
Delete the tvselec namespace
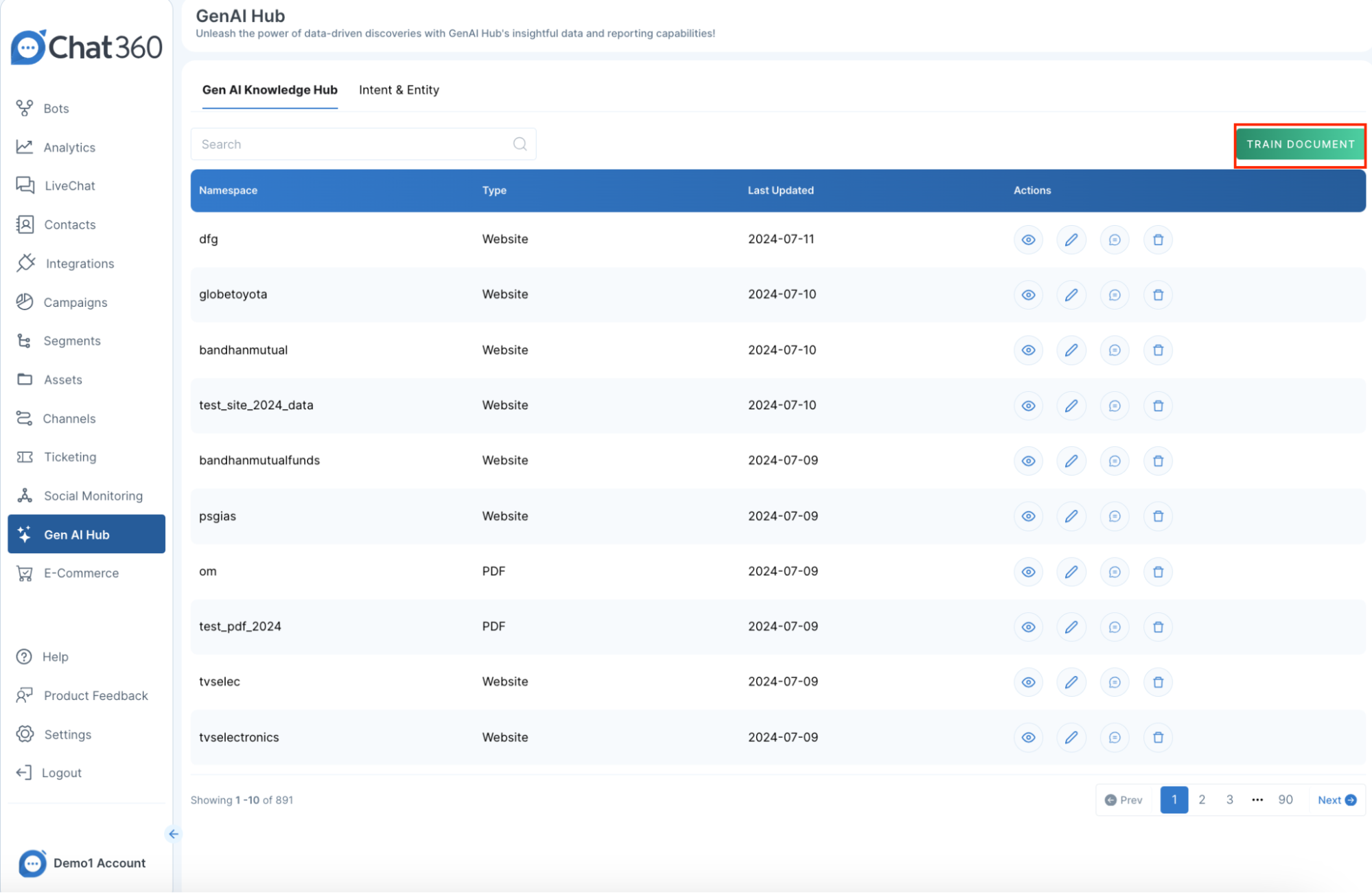1158,682
